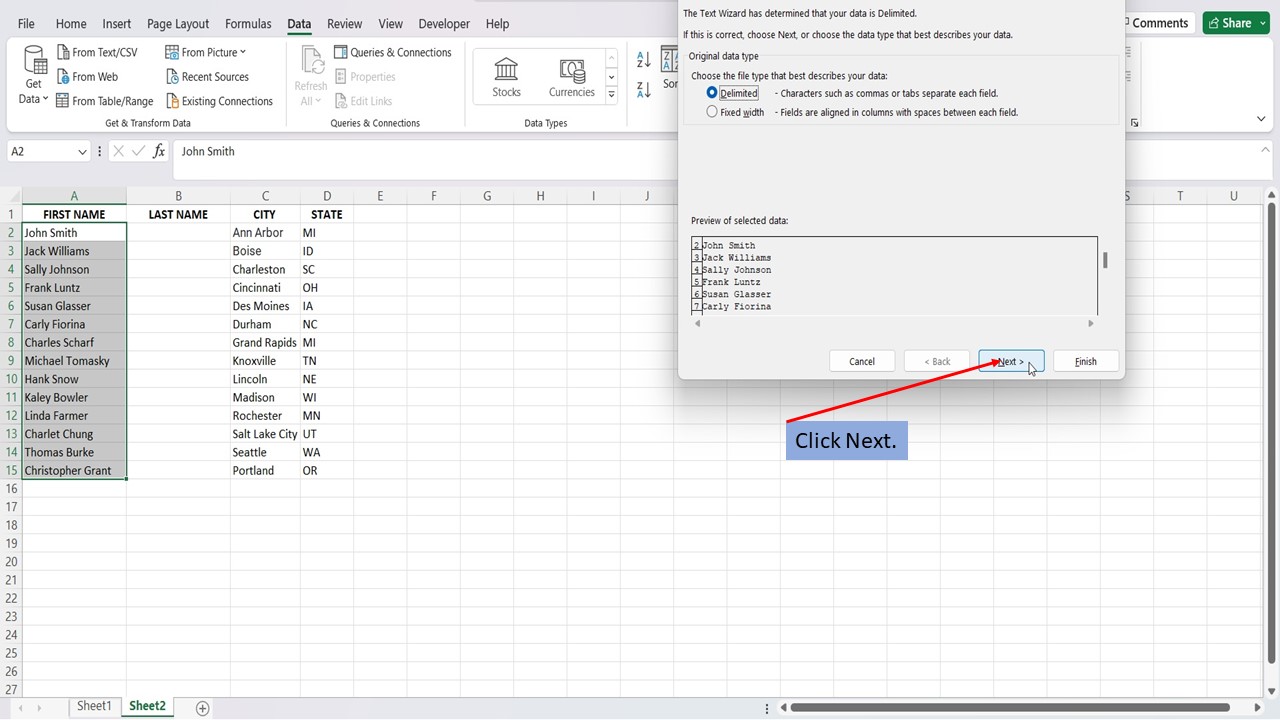Open the Insert Function dialog

[159, 151]
